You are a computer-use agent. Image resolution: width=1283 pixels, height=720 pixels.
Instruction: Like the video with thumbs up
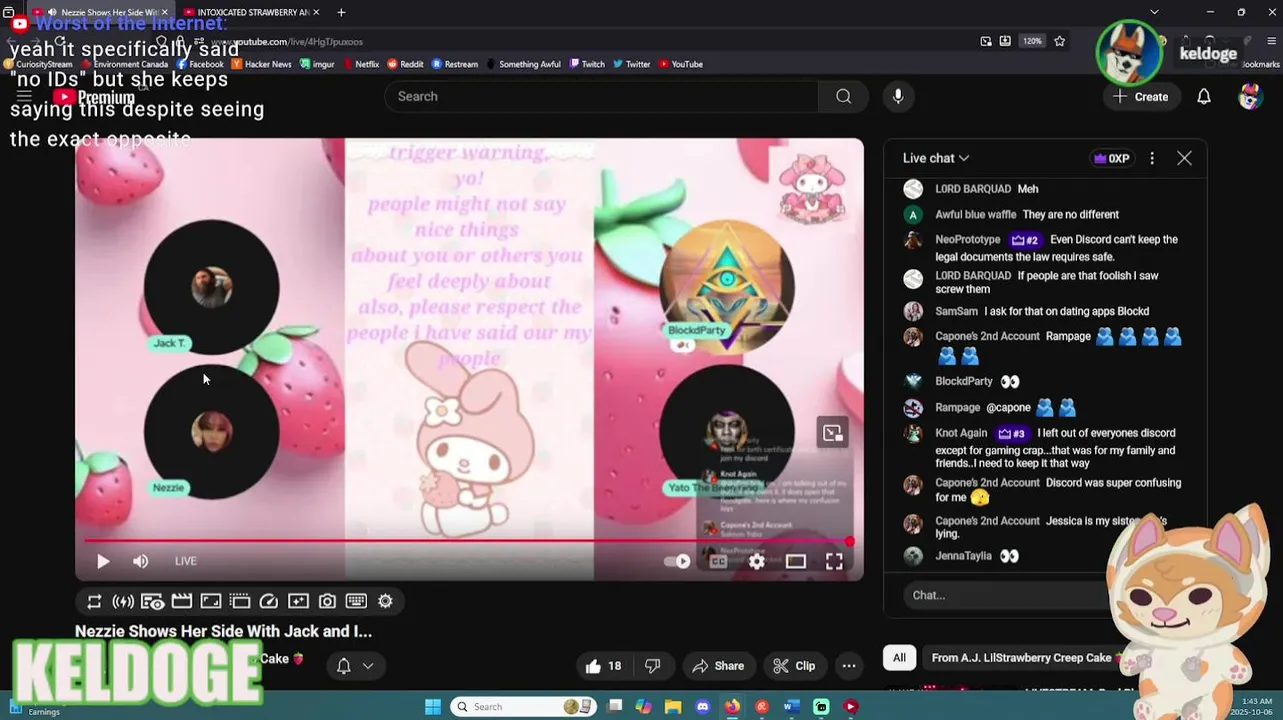603,666
